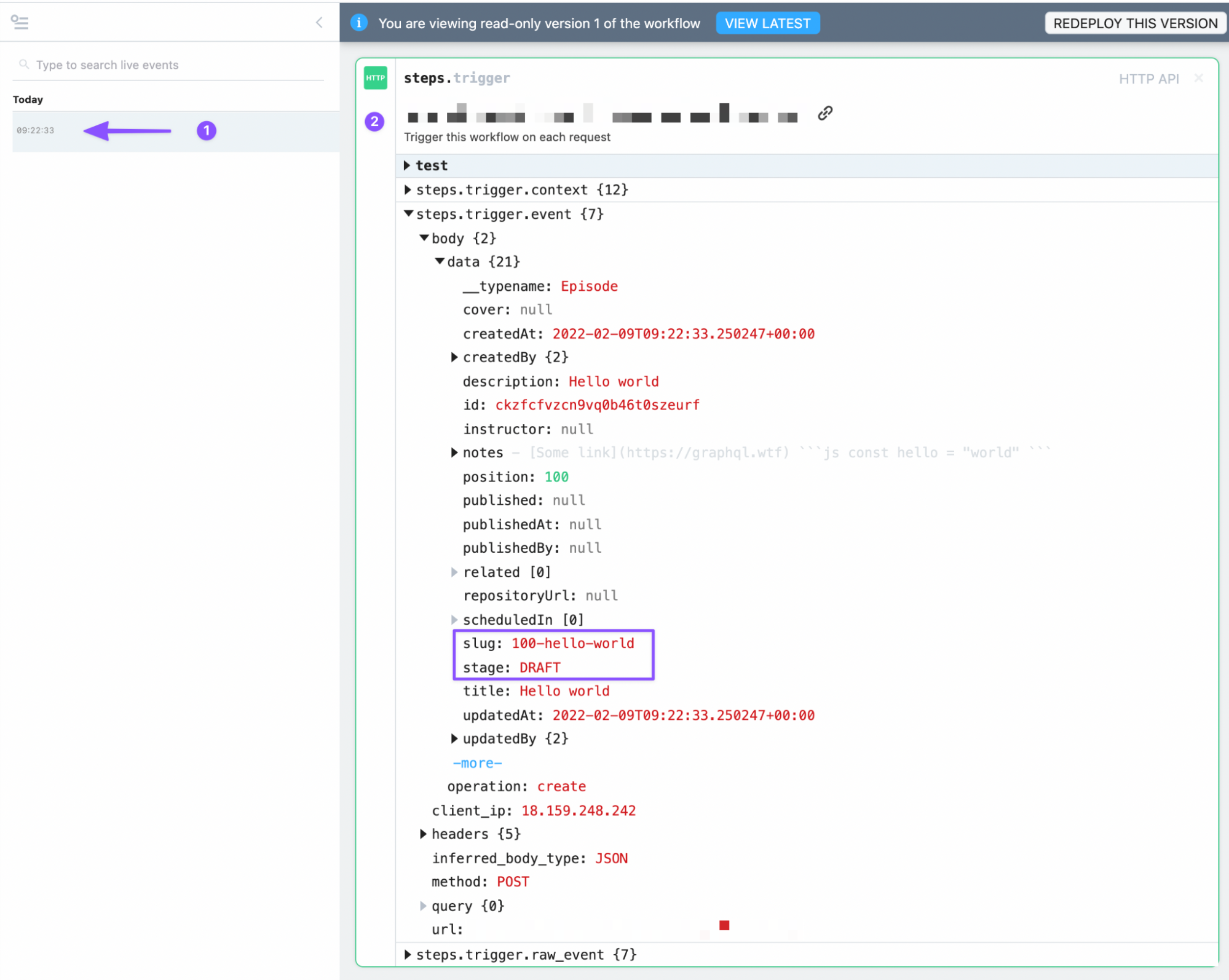Click the cover: null row
This screenshot has height=980, width=1229.
pyautogui.click(x=507, y=310)
